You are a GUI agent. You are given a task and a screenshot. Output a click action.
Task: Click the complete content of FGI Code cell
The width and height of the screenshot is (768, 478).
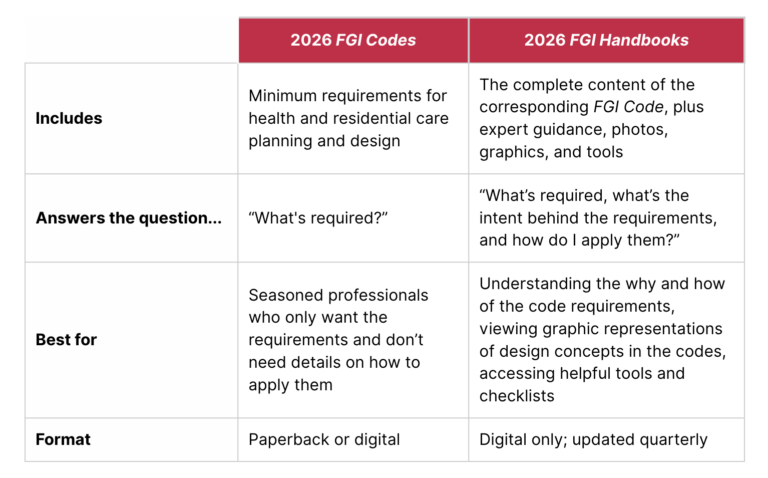click(606, 118)
